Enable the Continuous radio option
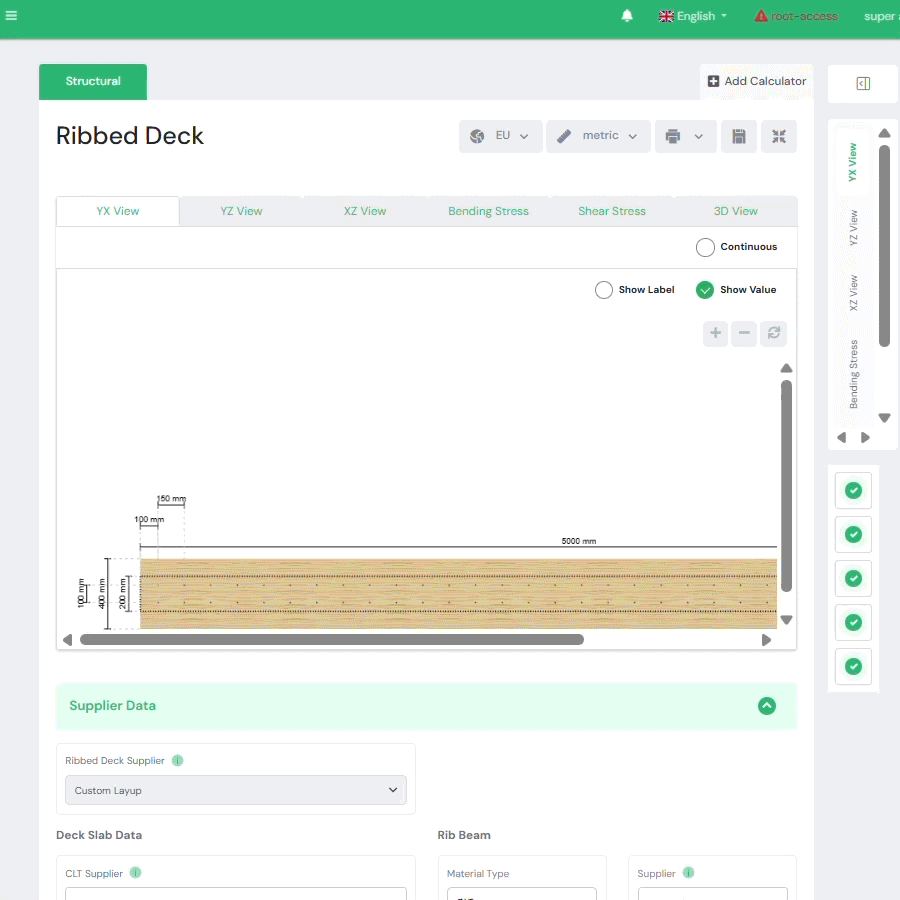 coord(705,247)
